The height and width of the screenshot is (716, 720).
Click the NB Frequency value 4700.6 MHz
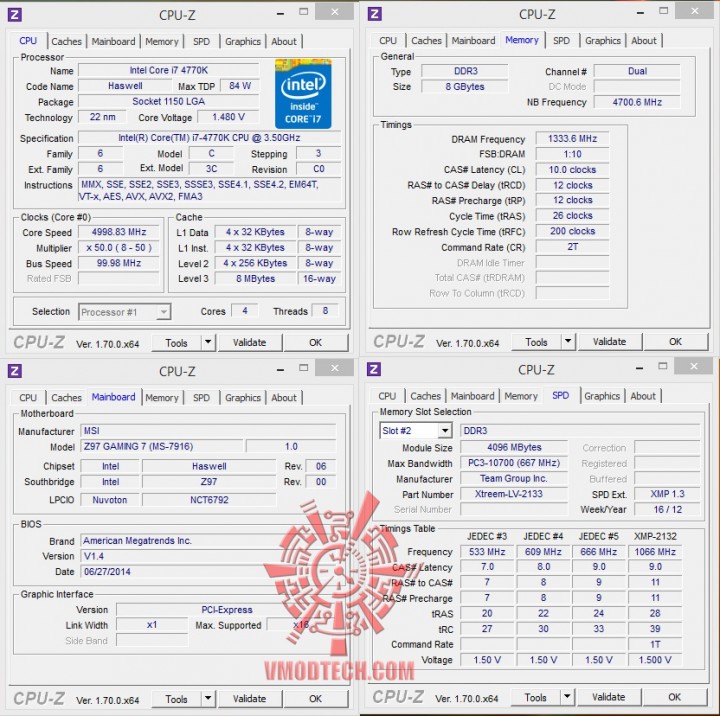coord(637,102)
